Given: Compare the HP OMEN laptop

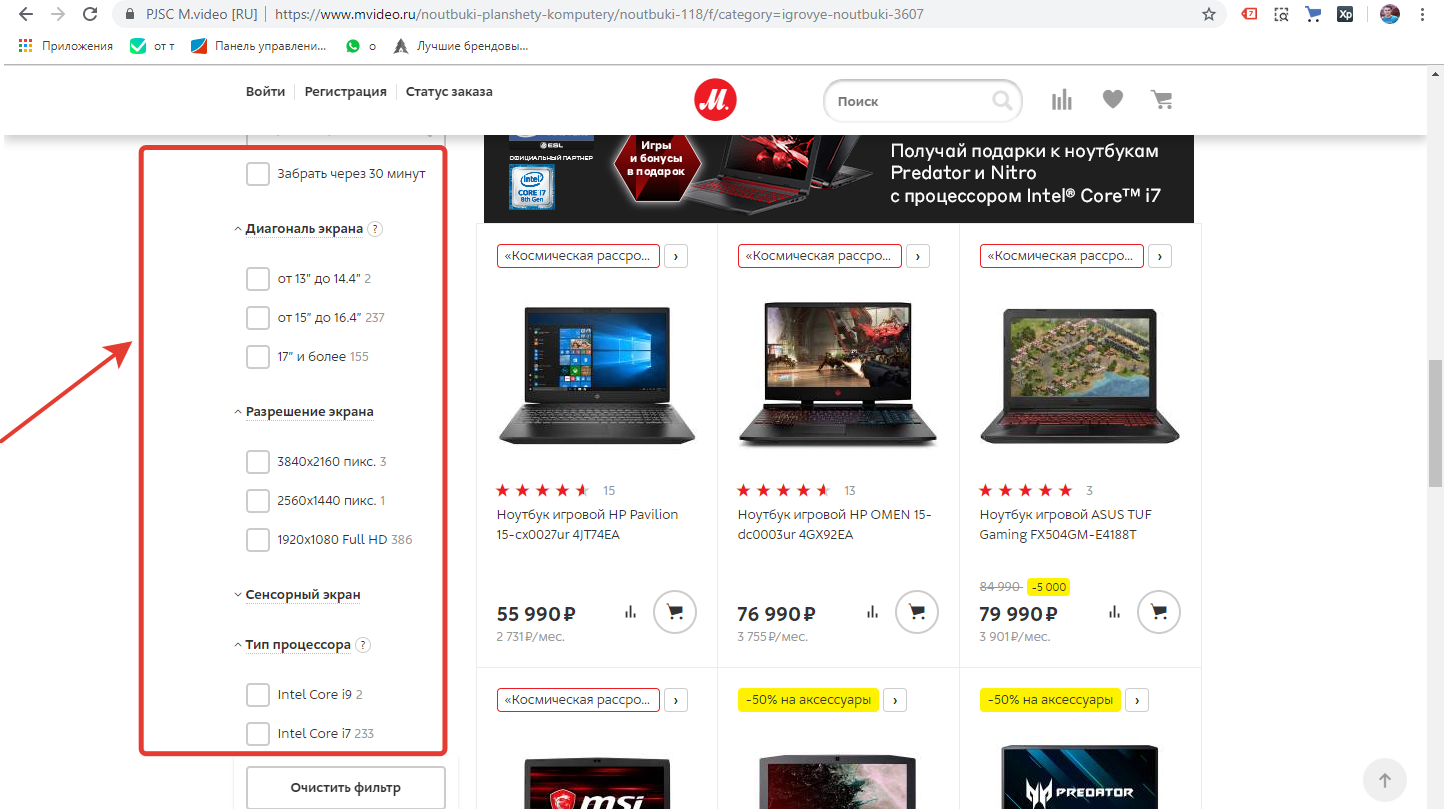Looking at the screenshot, I should click(872, 612).
